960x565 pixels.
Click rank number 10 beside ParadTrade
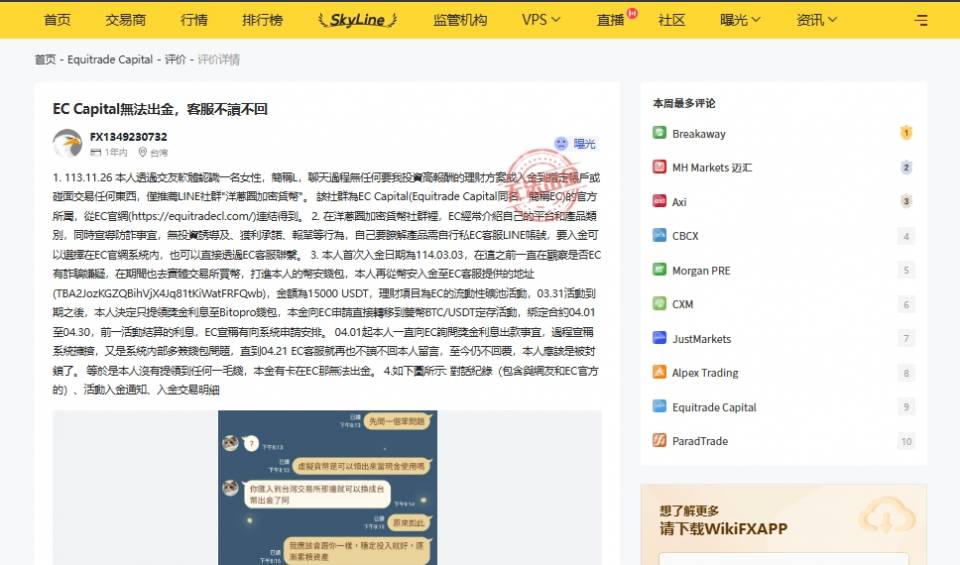tap(906, 441)
